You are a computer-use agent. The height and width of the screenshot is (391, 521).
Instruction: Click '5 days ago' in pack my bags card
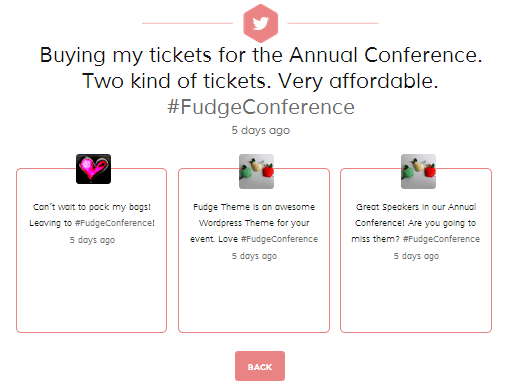[x=92, y=240]
